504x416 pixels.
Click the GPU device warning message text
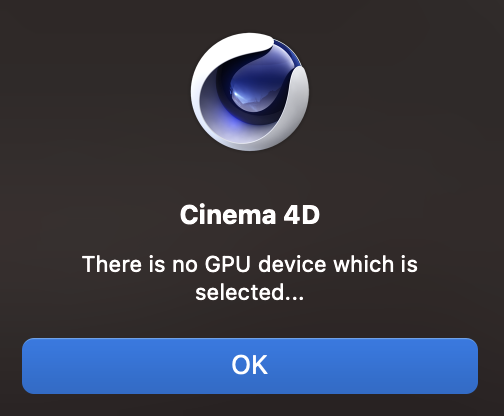tap(250, 278)
